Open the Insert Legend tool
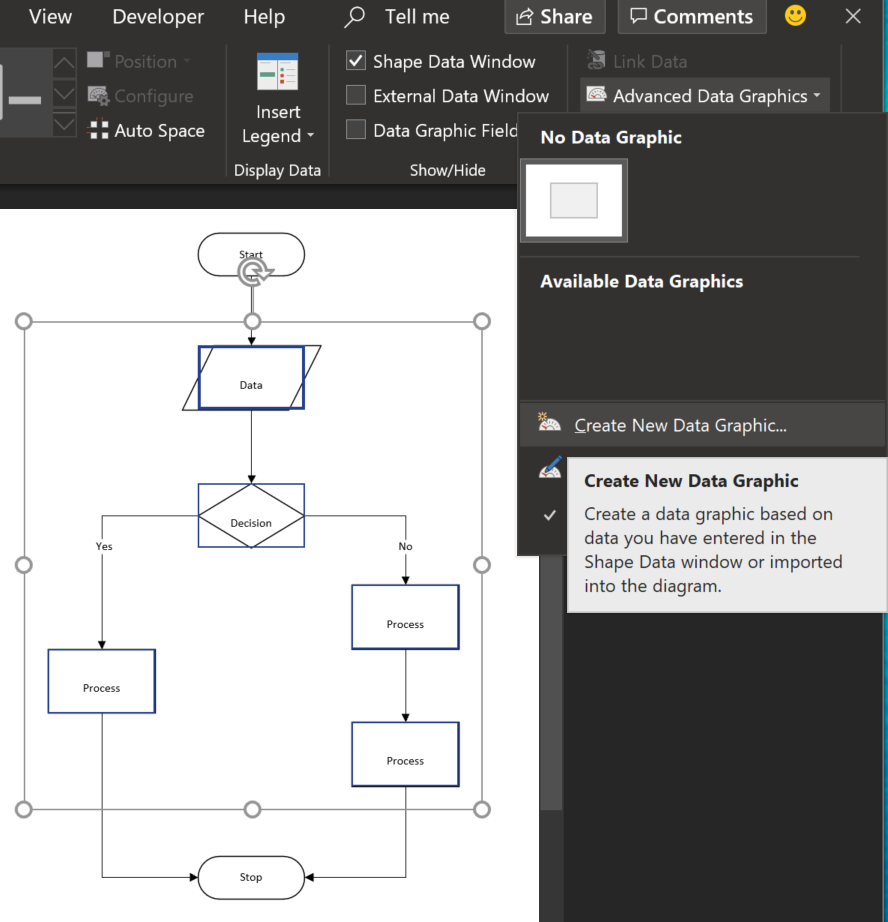This screenshot has height=922, width=888. click(277, 90)
